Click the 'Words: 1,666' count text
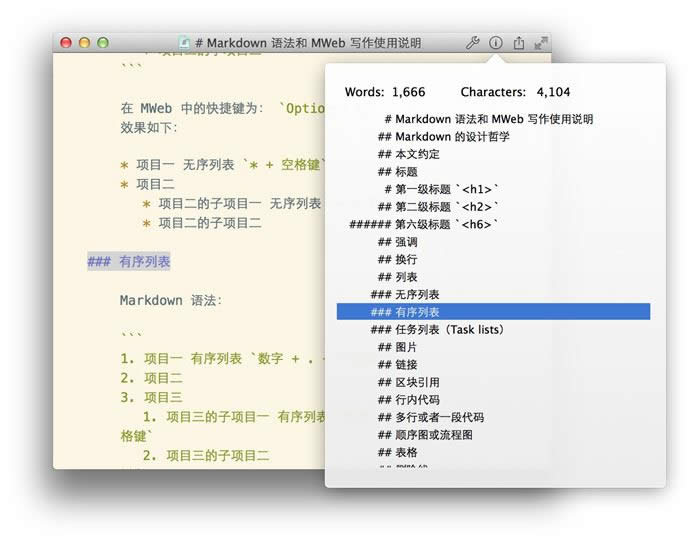700x542 pixels. click(385, 92)
